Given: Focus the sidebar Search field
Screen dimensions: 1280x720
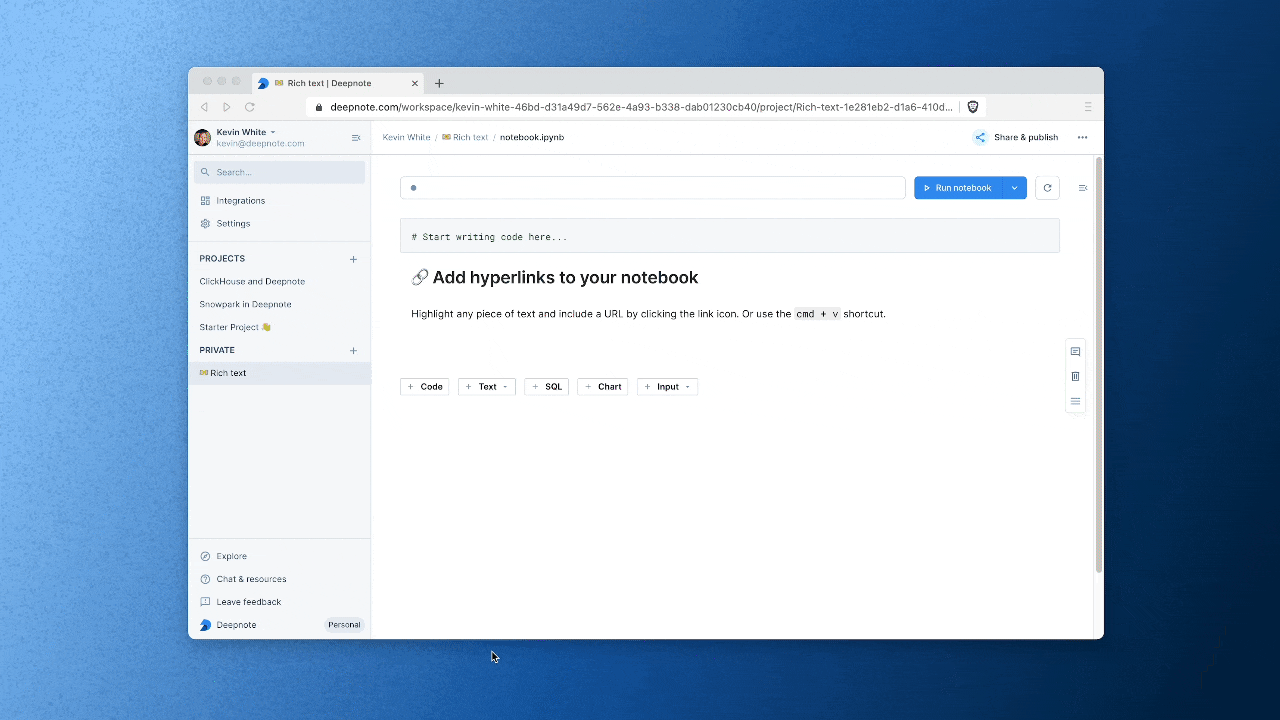Looking at the screenshot, I should point(280,172).
